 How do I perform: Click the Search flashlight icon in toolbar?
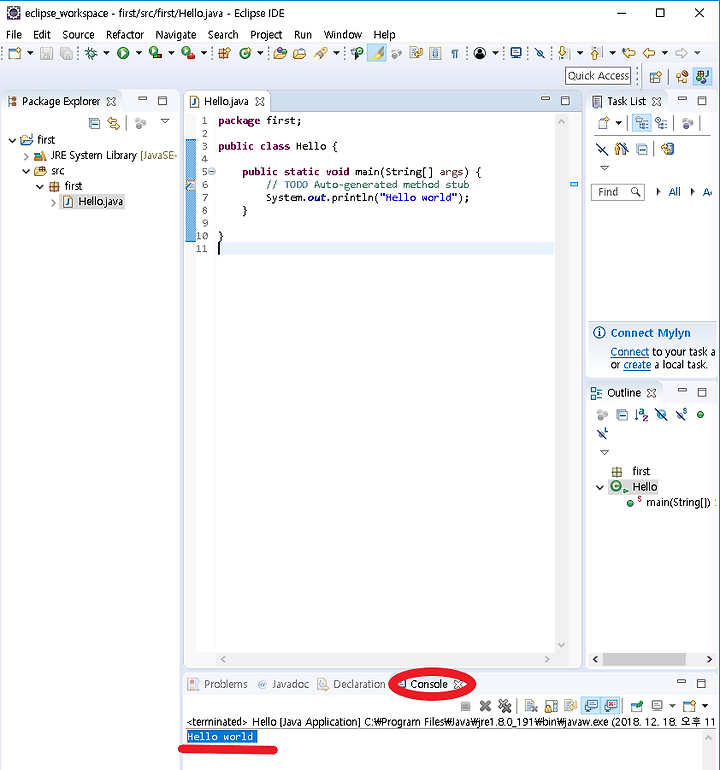[x=320, y=53]
